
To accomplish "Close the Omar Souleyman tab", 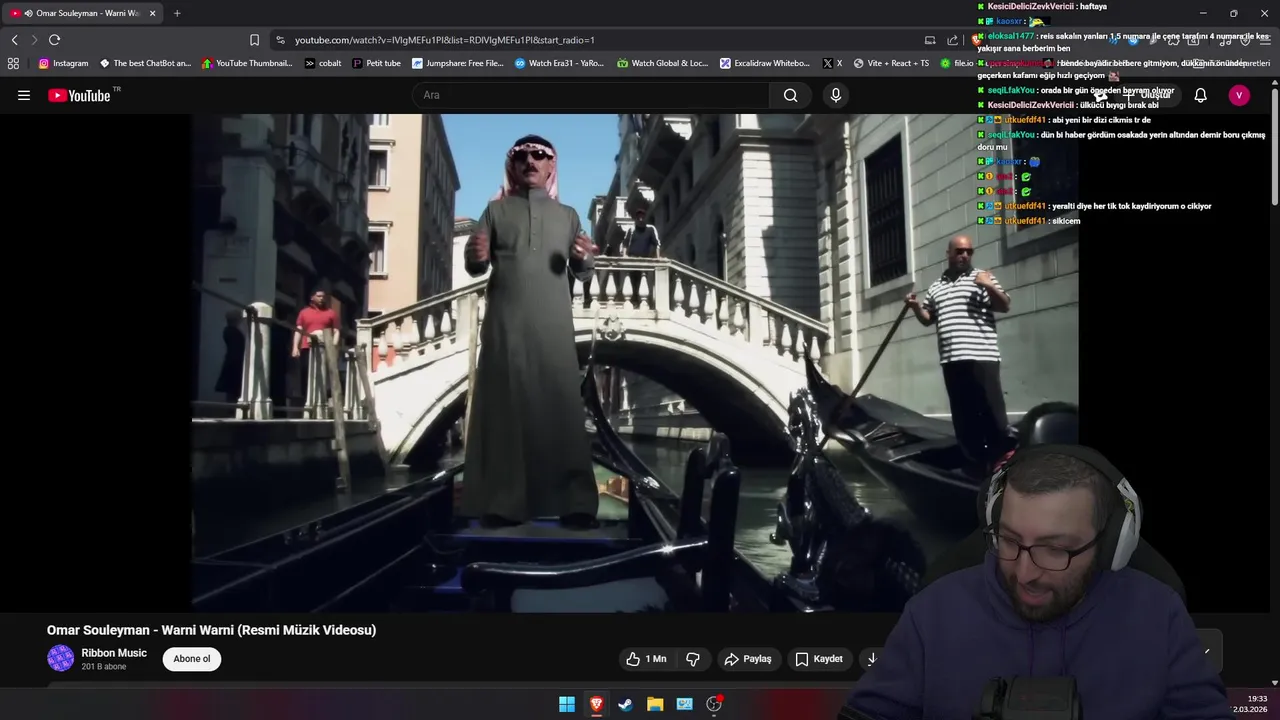I will point(152,13).
